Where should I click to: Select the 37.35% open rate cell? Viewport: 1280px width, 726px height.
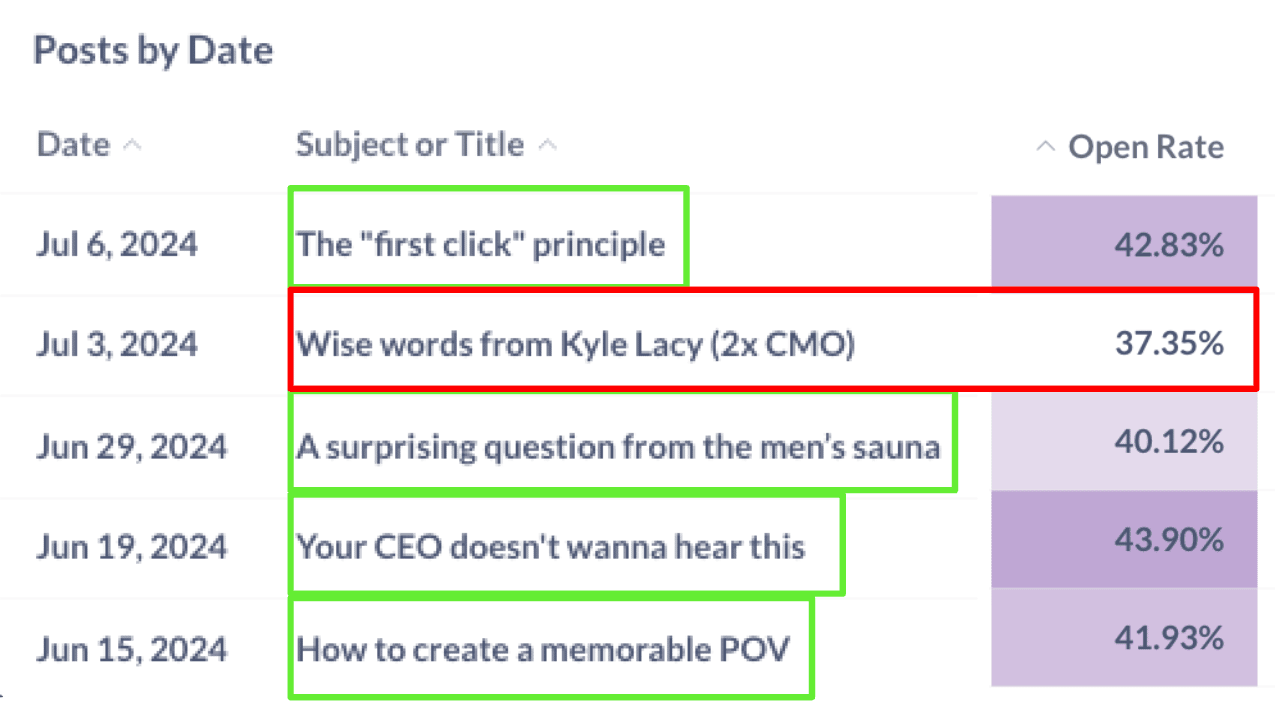coord(1169,344)
